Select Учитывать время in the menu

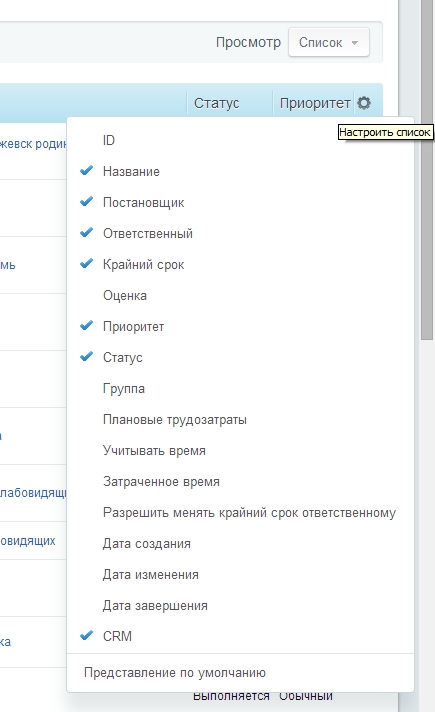coord(154,450)
